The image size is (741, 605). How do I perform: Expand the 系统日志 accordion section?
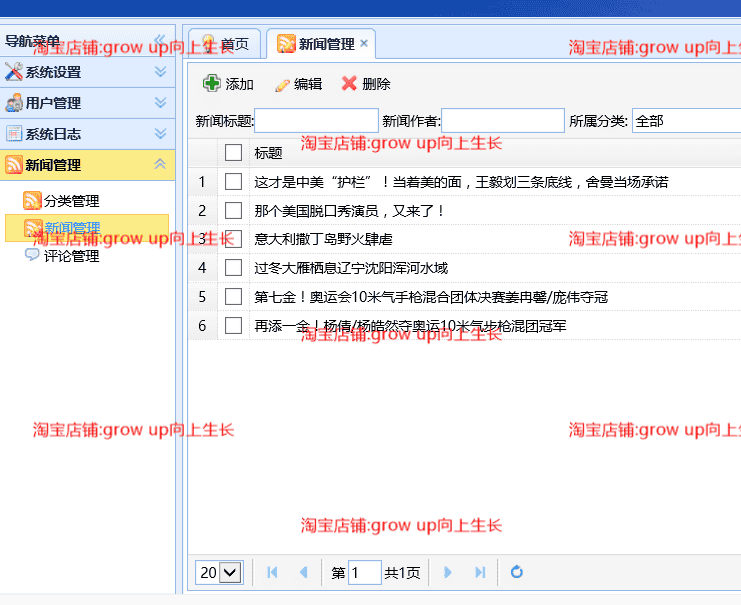pyautogui.click(x=160, y=134)
